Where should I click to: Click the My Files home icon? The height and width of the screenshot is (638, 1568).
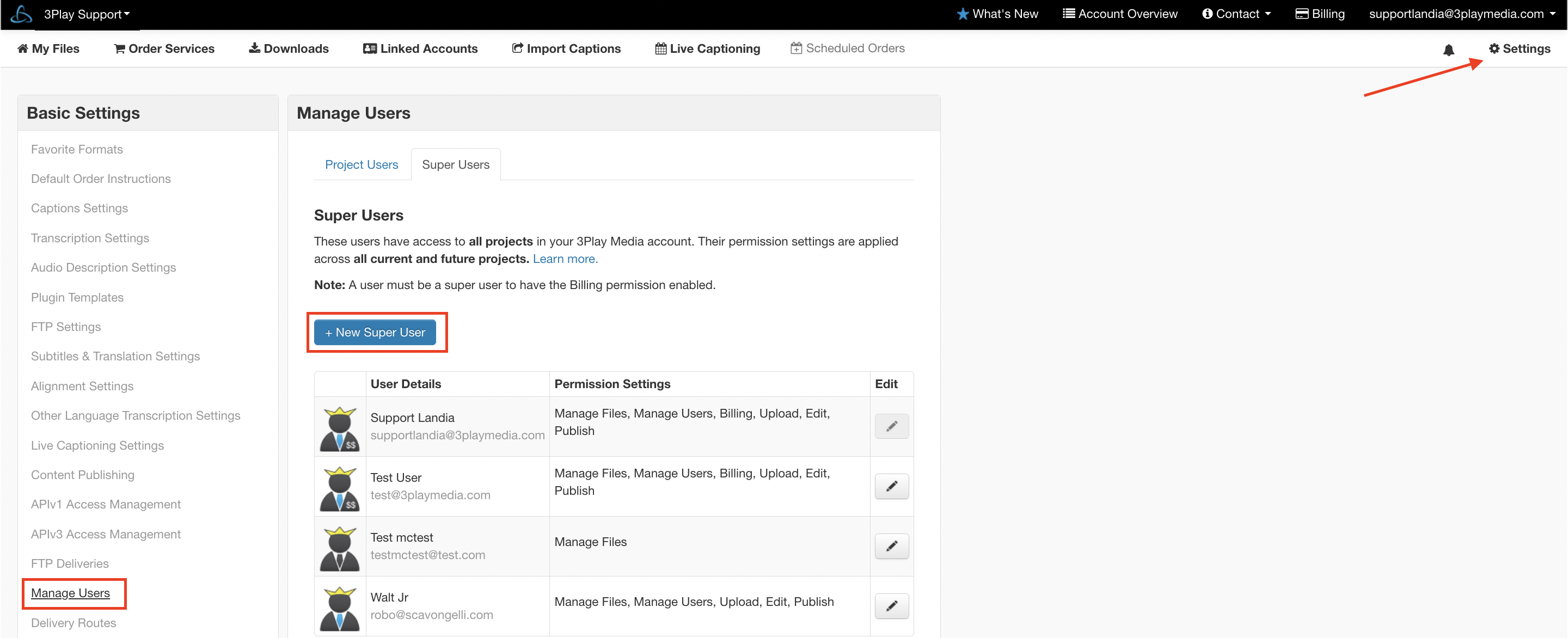(x=22, y=48)
